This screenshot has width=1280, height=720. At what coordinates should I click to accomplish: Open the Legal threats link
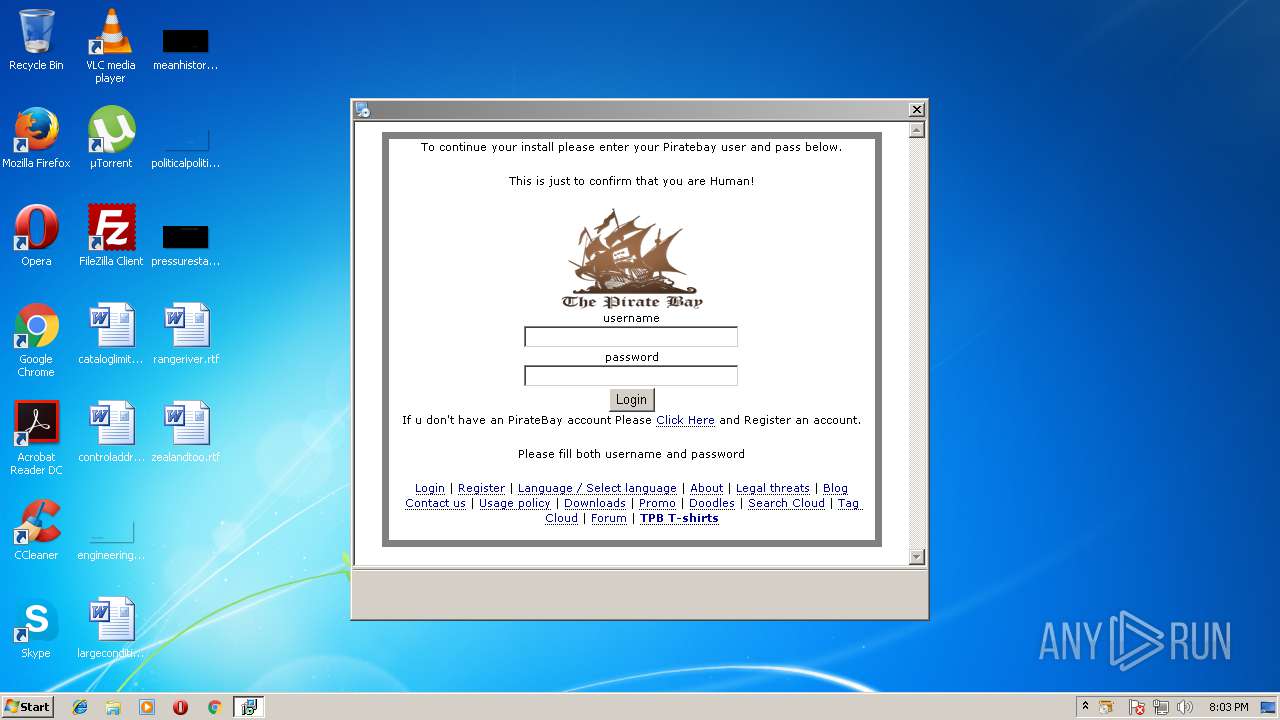tap(772, 488)
